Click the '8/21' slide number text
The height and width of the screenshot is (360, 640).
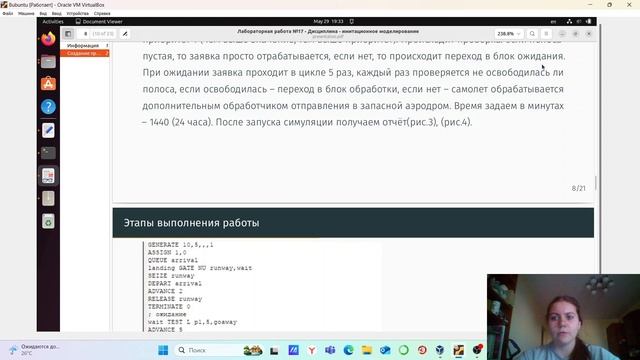point(578,188)
